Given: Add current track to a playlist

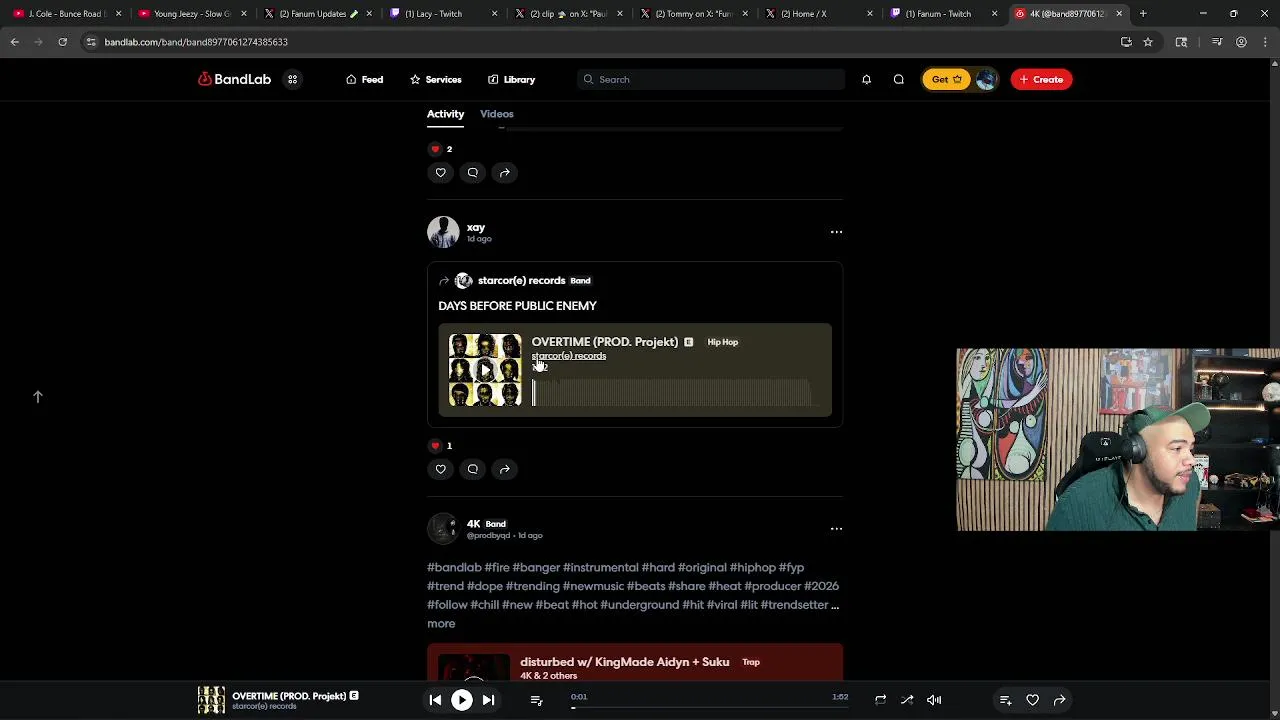Looking at the screenshot, I should point(1005,700).
